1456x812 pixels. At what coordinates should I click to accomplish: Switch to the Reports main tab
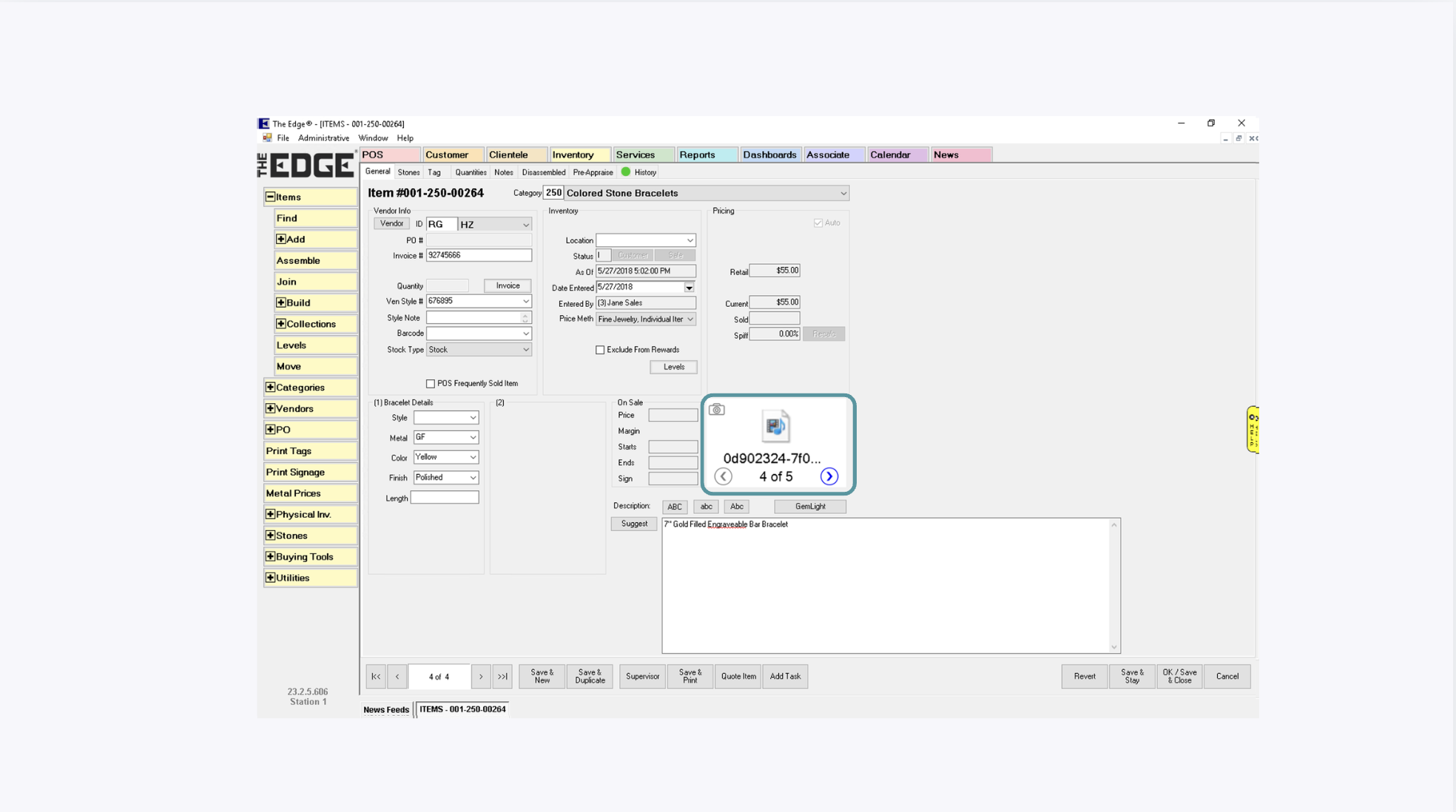pyautogui.click(x=707, y=155)
